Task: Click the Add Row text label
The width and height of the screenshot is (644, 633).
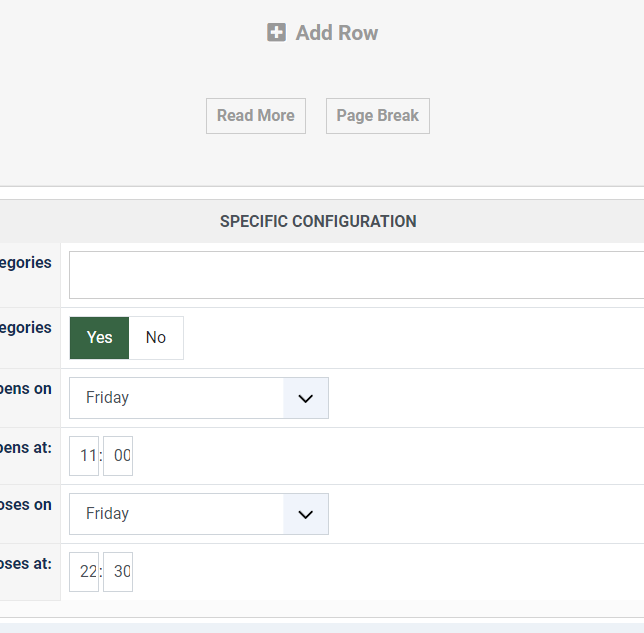Action: tap(337, 33)
